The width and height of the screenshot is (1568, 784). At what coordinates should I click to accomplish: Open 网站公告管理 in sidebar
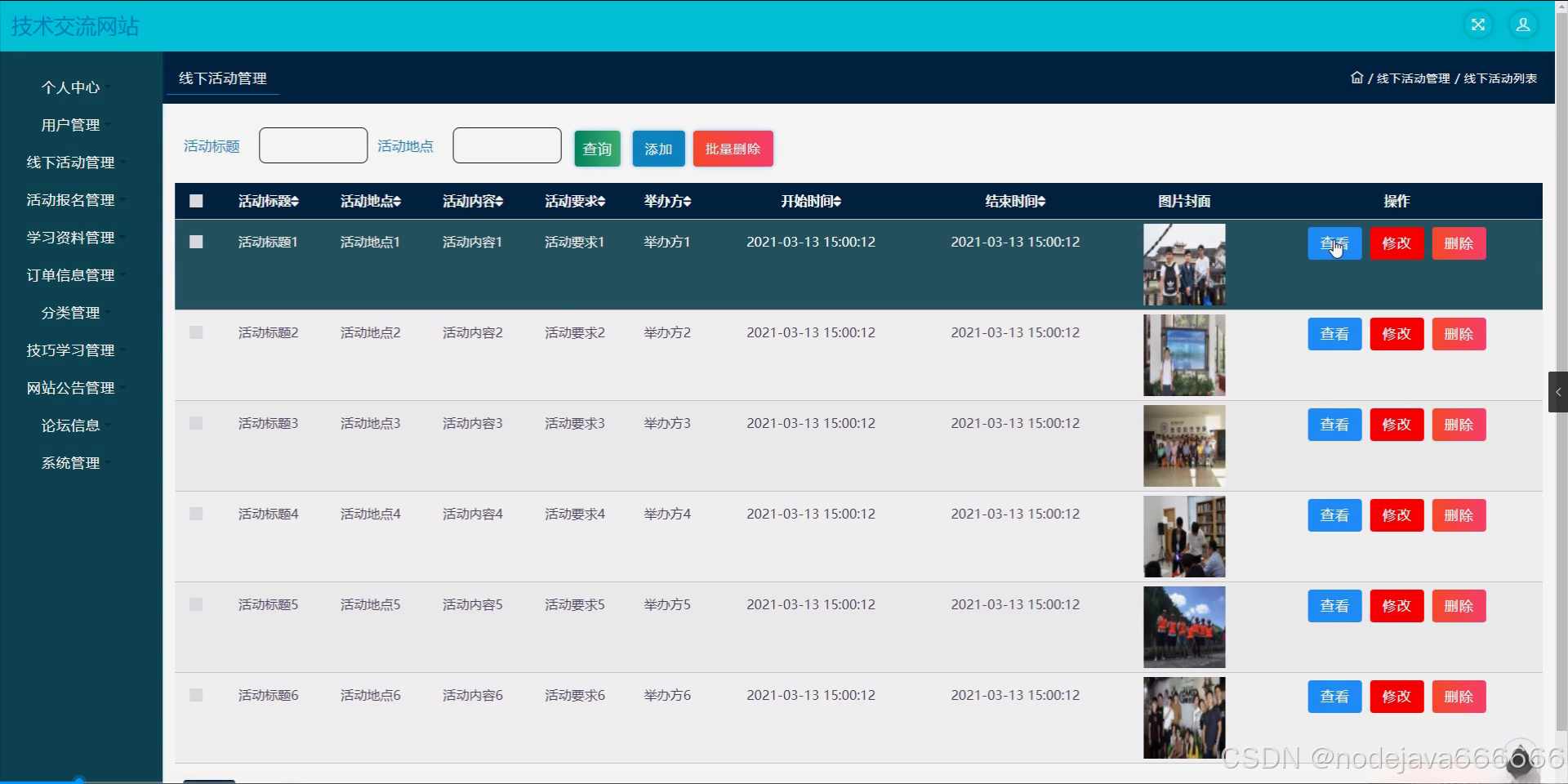pyautogui.click(x=71, y=388)
